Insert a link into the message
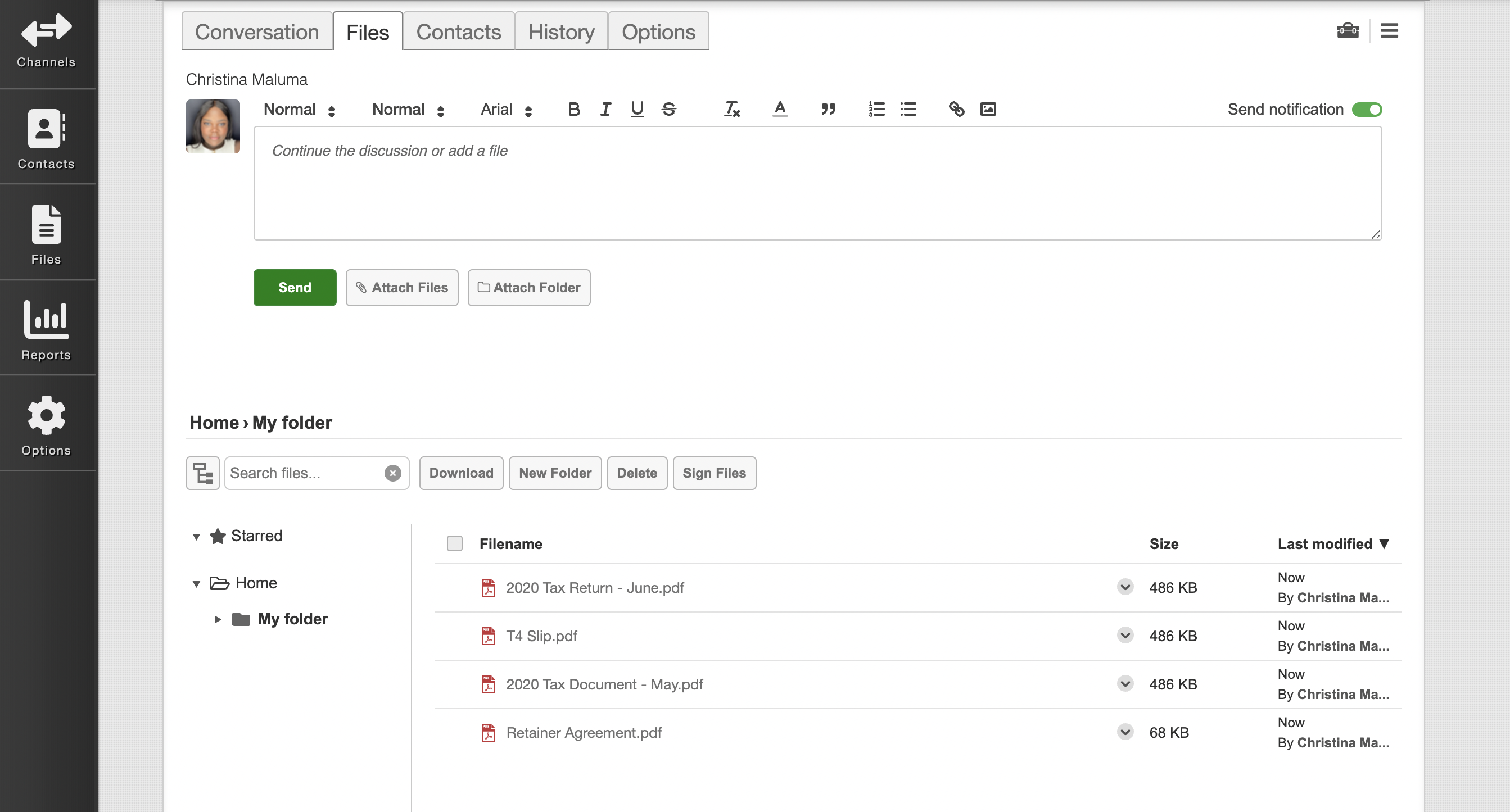1510x812 pixels. pyautogui.click(x=956, y=109)
